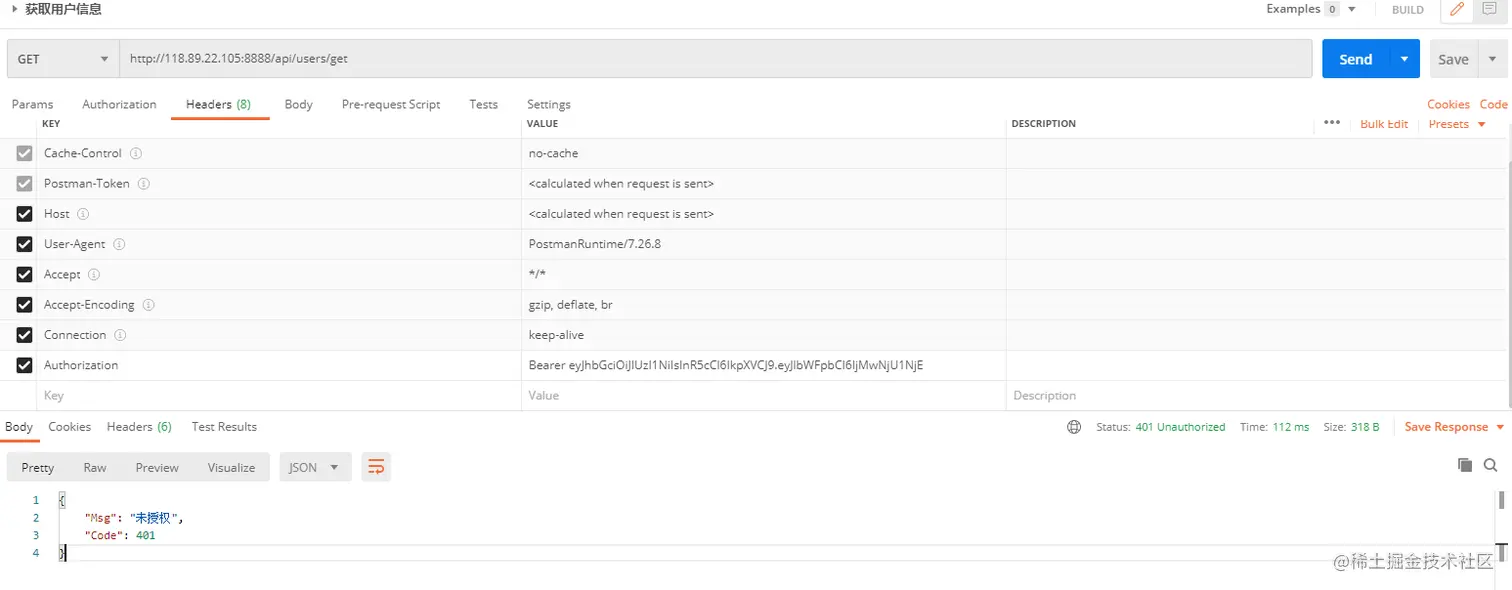This screenshot has width=1512, height=590.
Task: Uncheck the Accept header checkbox
Action: pos(25,274)
